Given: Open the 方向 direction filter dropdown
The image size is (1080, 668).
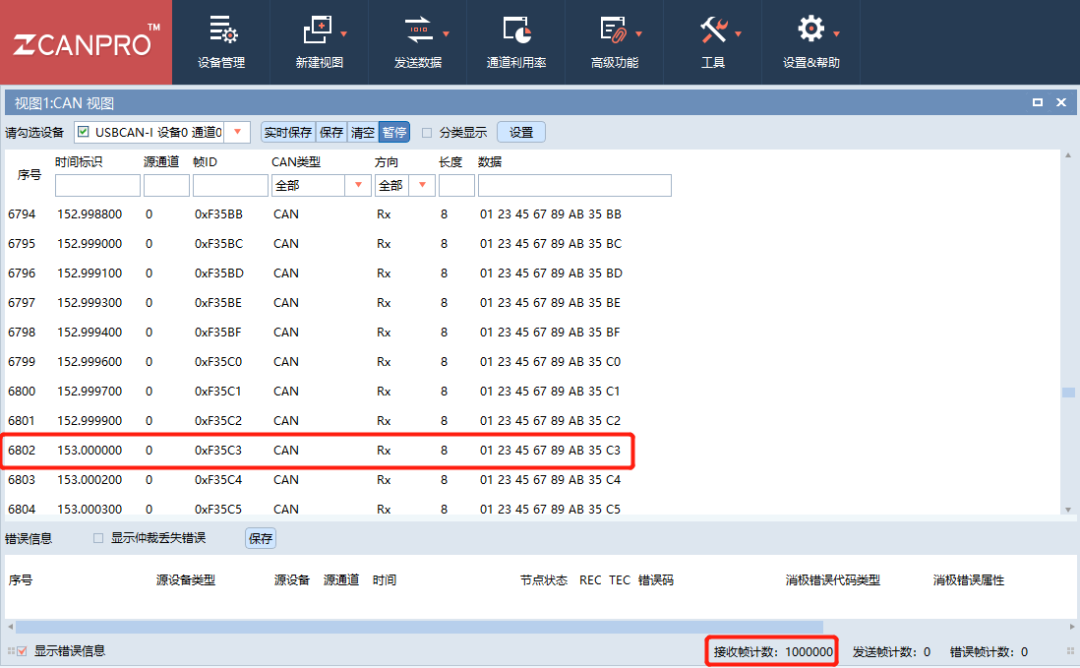Looking at the screenshot, I should click(x=422, y=185).
